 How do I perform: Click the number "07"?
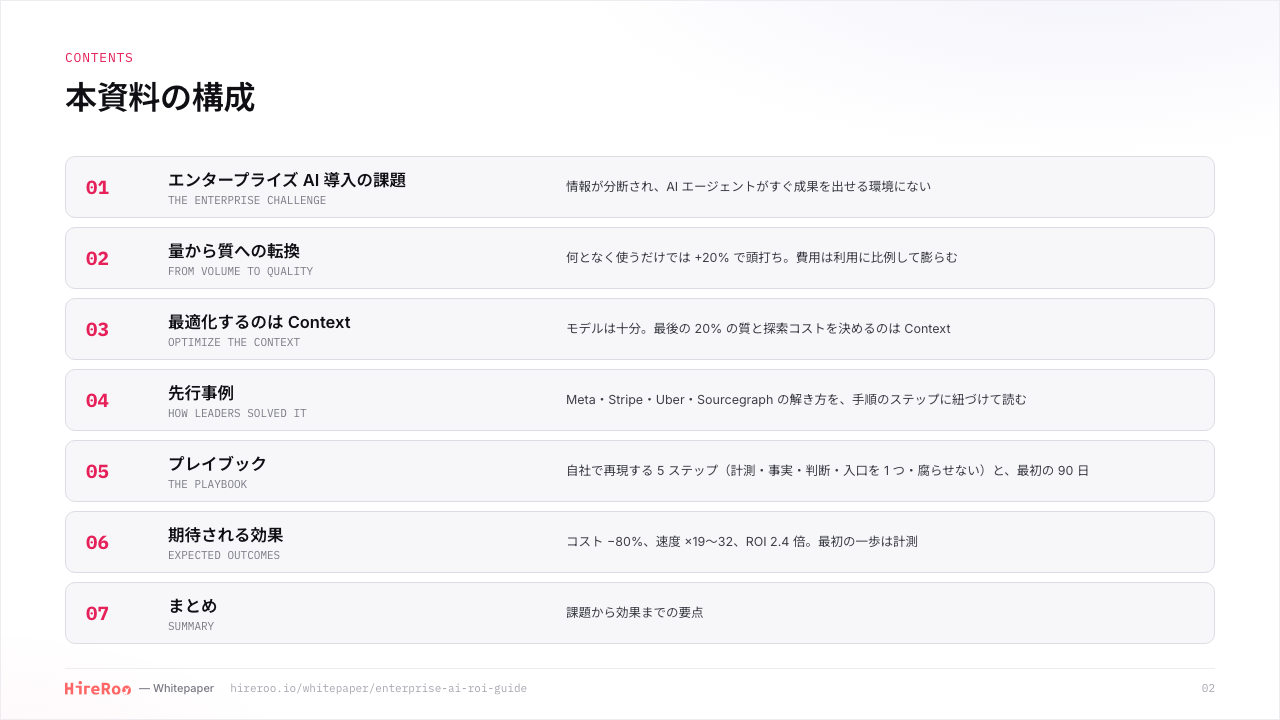pos(97,614)
